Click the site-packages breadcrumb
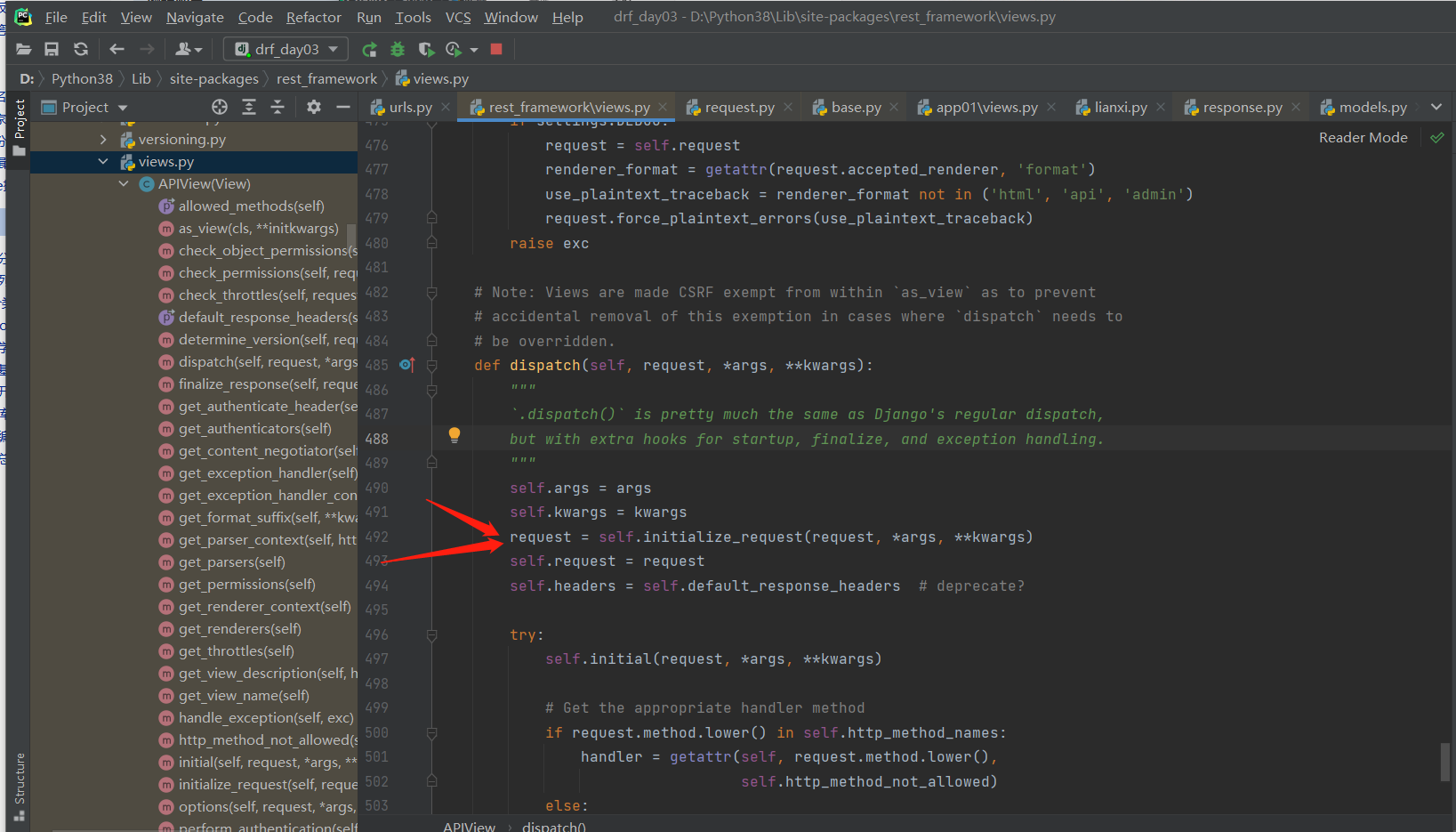 pyautogui.click(x=213, y=79)
